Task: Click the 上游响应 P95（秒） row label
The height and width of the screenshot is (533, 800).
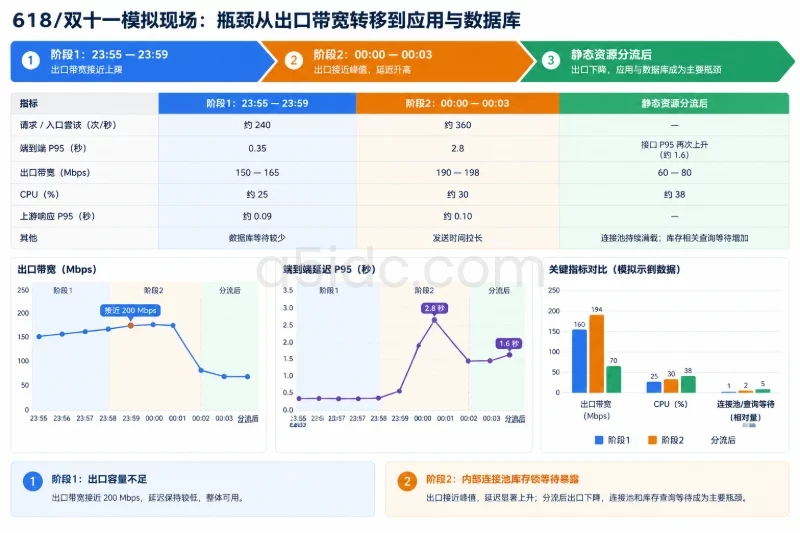Action: coord(57,216)
